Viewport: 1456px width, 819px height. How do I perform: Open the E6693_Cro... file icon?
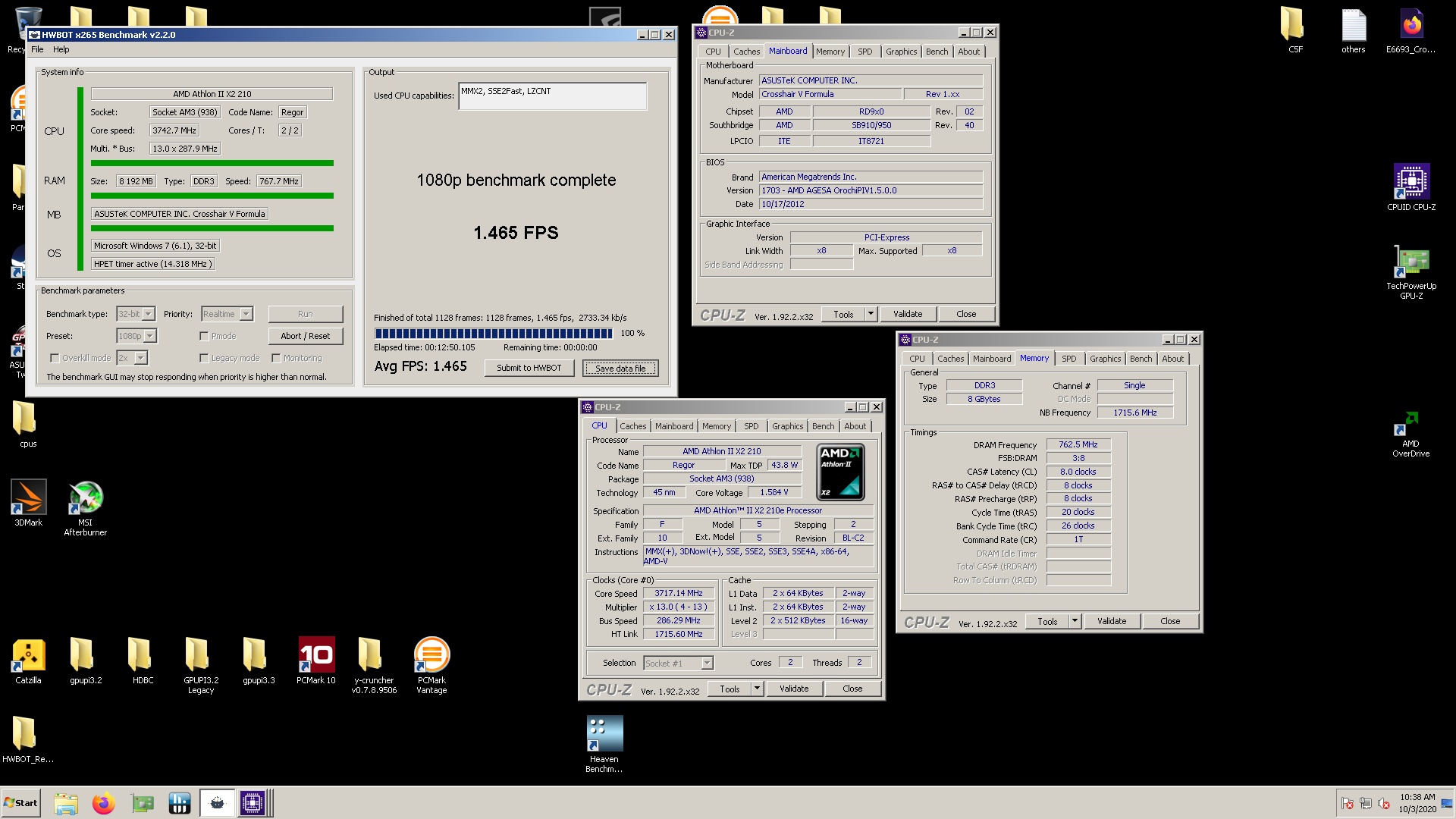click(1411, 30)
